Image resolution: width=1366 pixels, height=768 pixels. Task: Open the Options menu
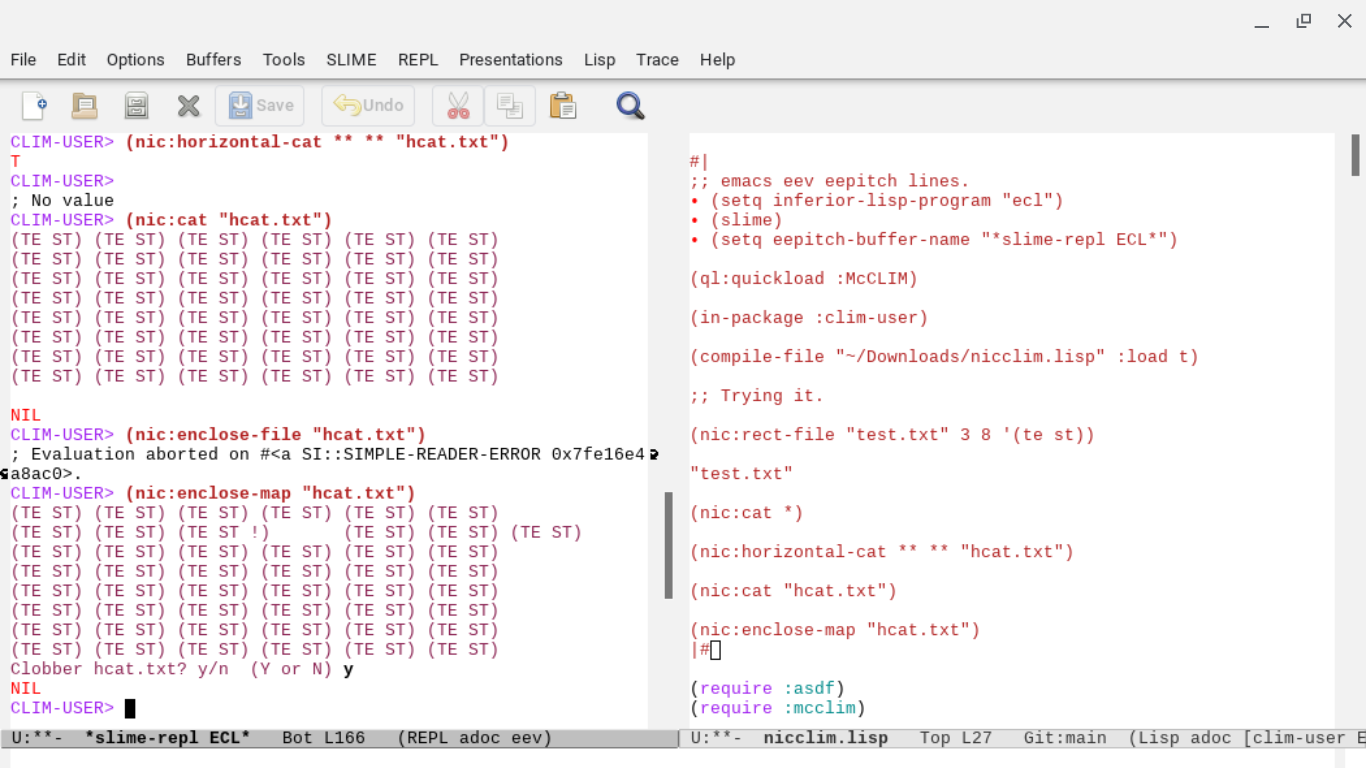[x=135, y=60]
